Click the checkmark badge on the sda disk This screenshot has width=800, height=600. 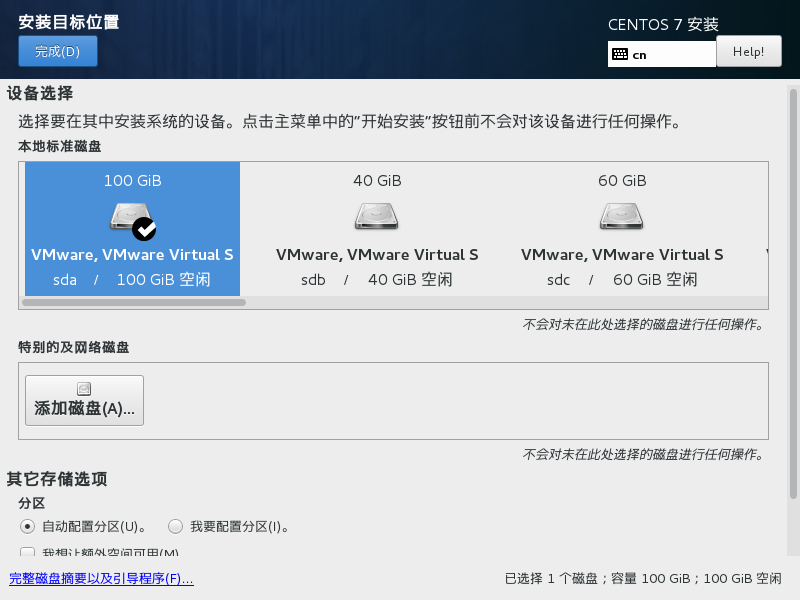coord(144,229)
